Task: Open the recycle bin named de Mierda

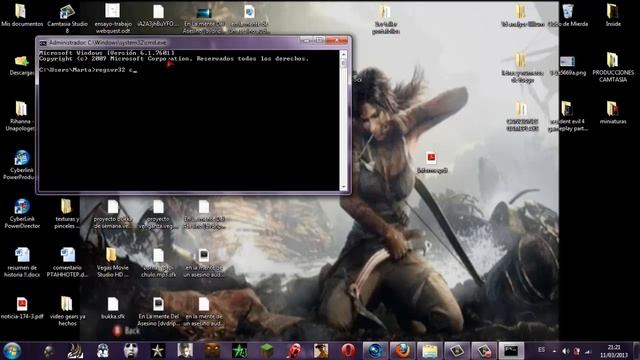Action: 569,16
